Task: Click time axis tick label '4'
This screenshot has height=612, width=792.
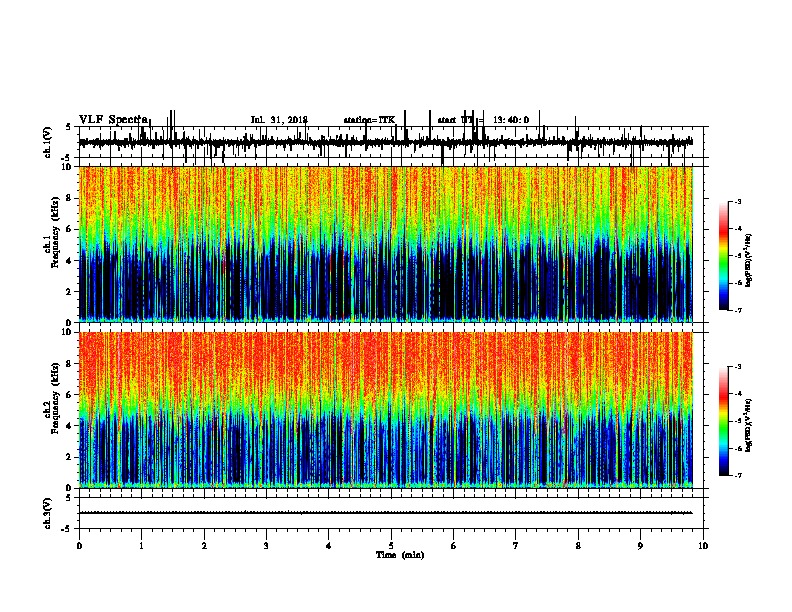Action: pyautogui.click(x=329, y=546)
